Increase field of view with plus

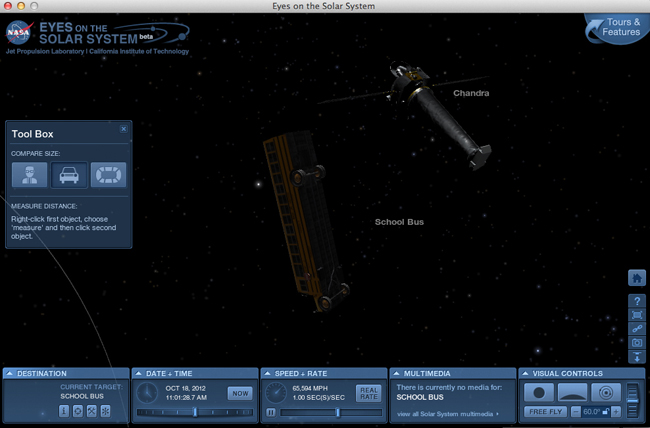pyautogui.click(x=616, y=412)
